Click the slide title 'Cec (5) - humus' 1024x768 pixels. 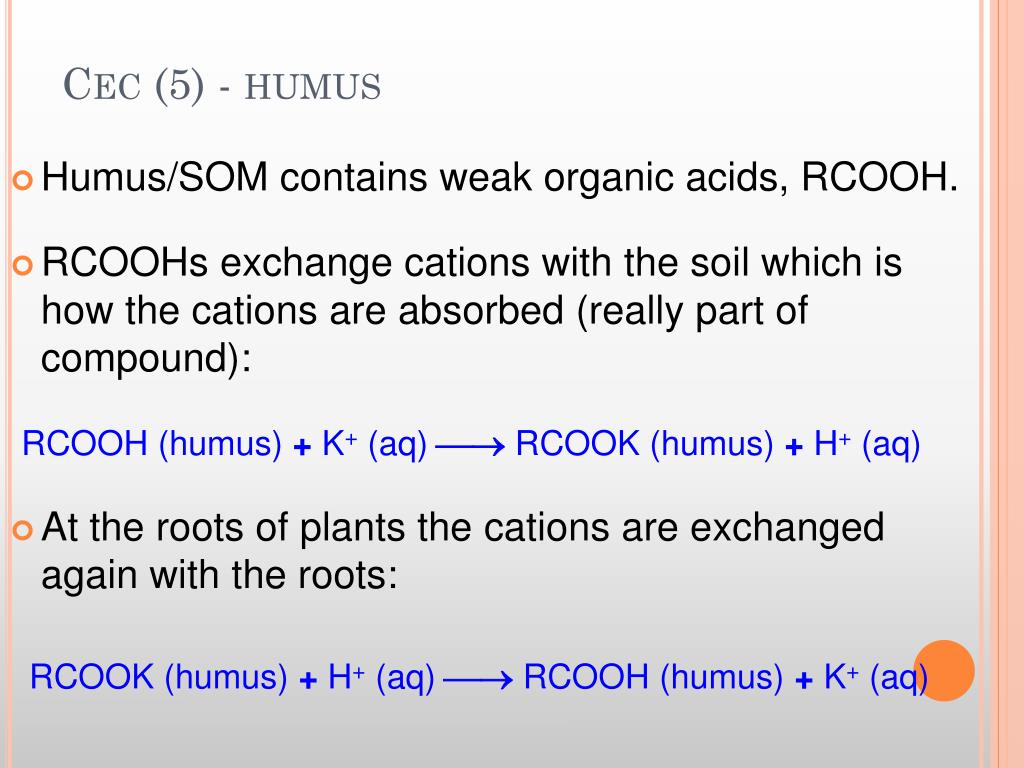point(222,85)
